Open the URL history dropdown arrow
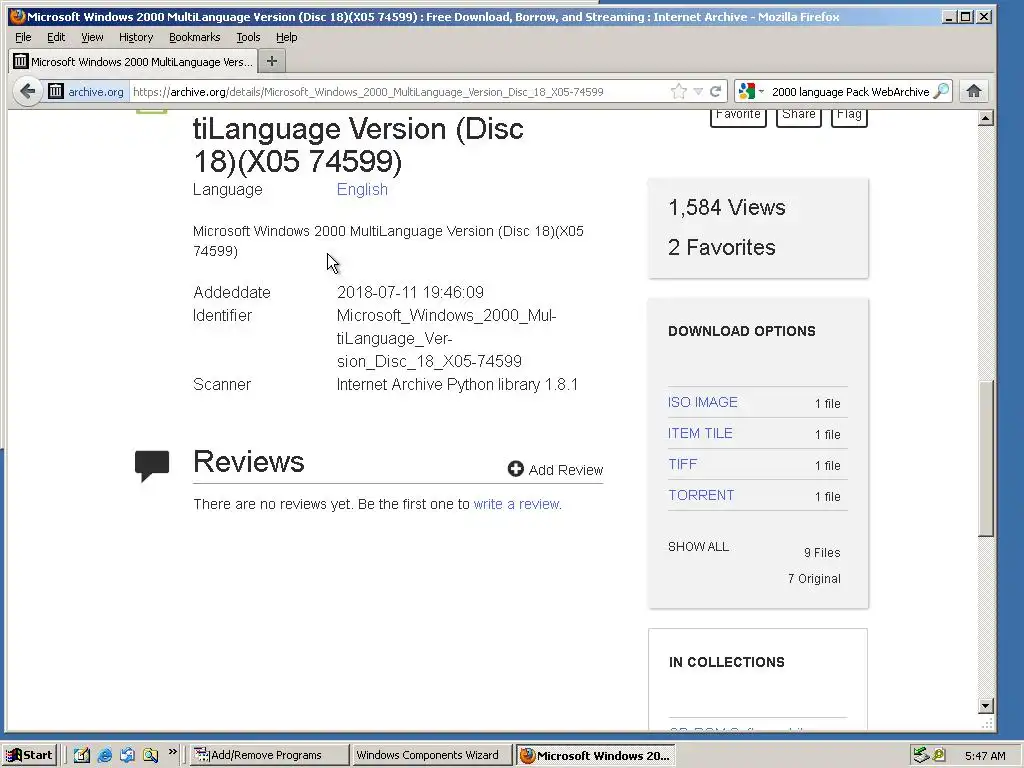This screenshot has width=1024, height=768. 697,91
